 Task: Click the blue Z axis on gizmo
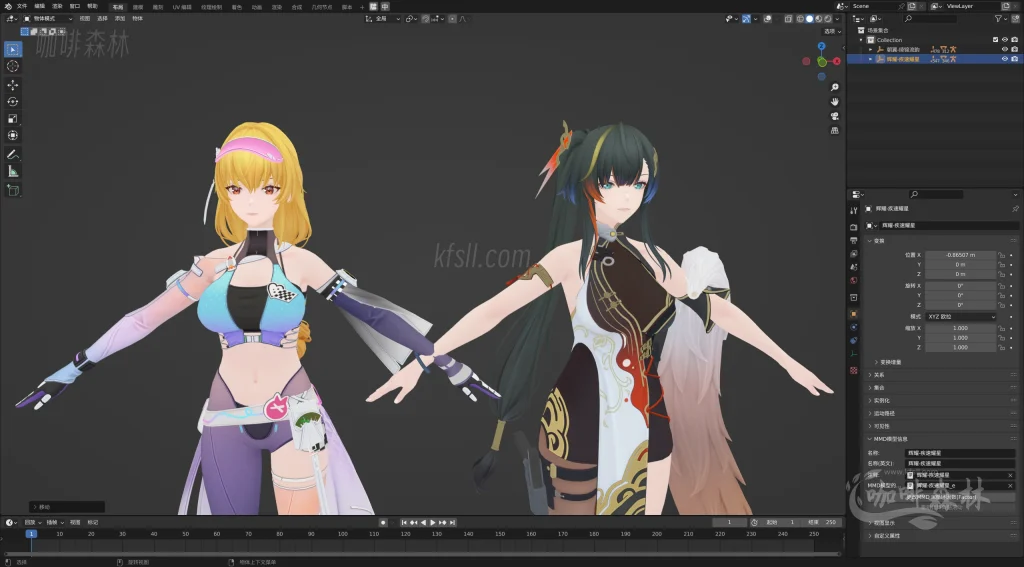[822, 46]
